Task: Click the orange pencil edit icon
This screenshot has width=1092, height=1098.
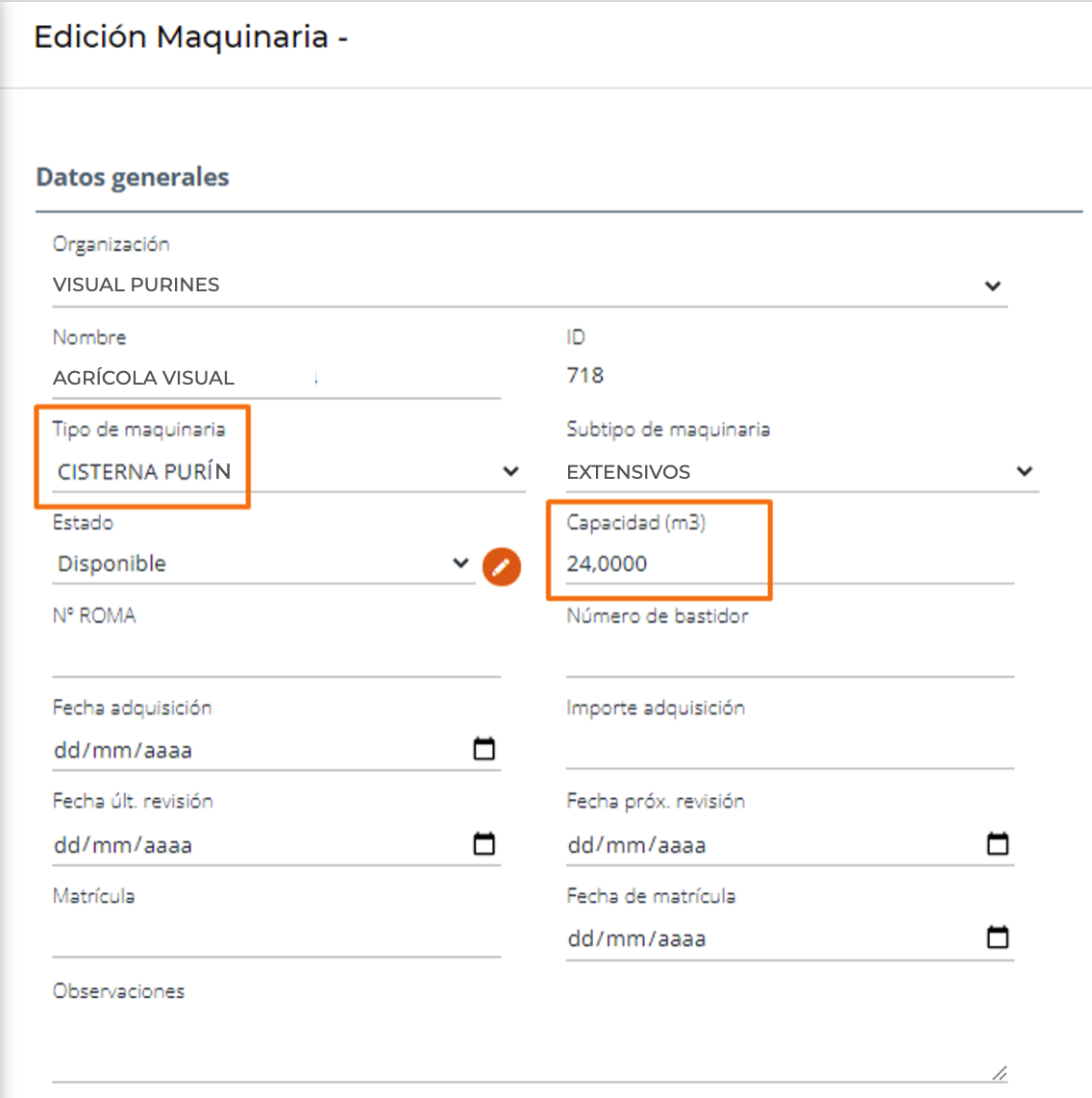Action: [501, 566]
